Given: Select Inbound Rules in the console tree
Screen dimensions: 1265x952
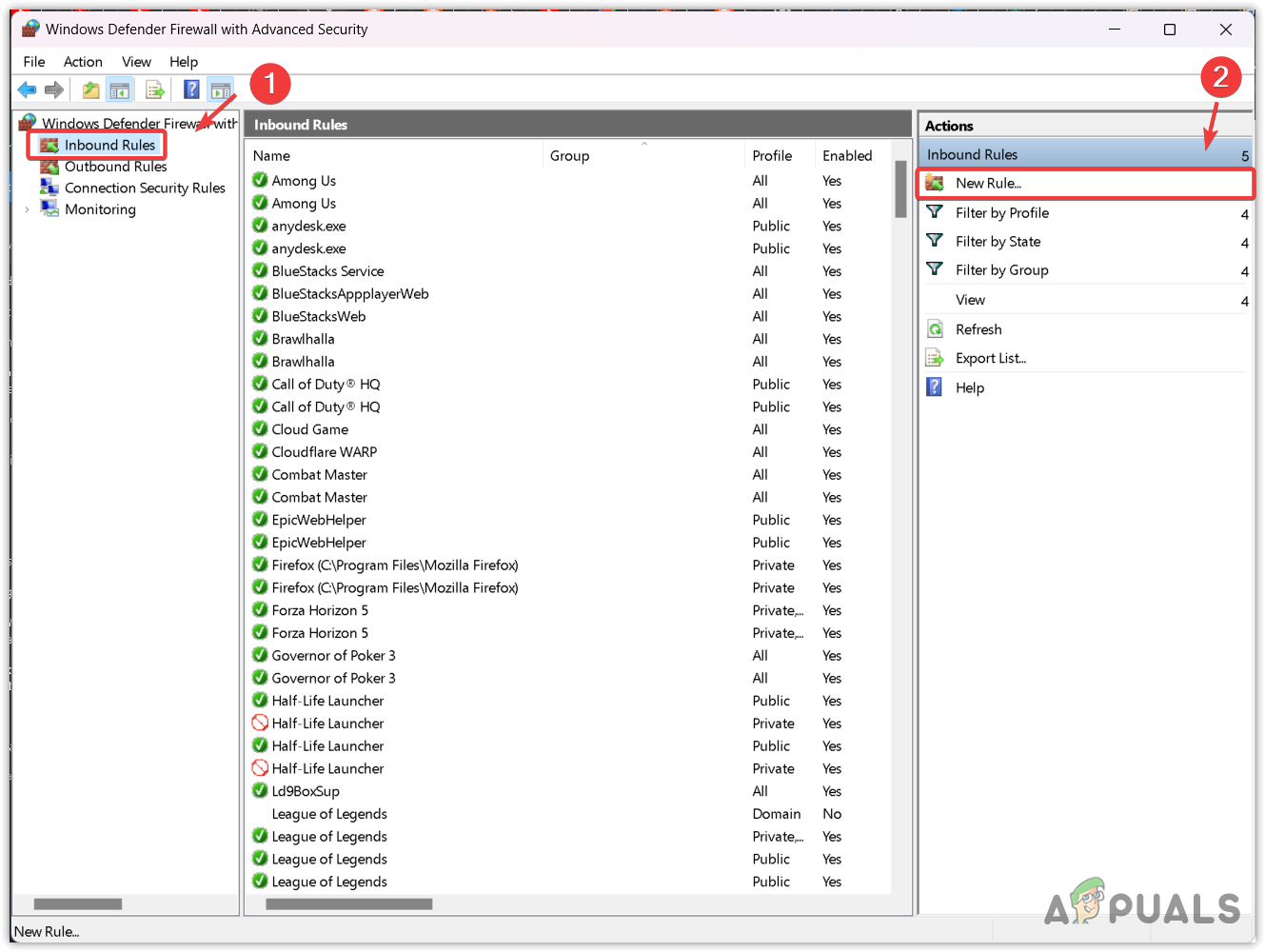Looking at the screenshot, I should [109, 145].
